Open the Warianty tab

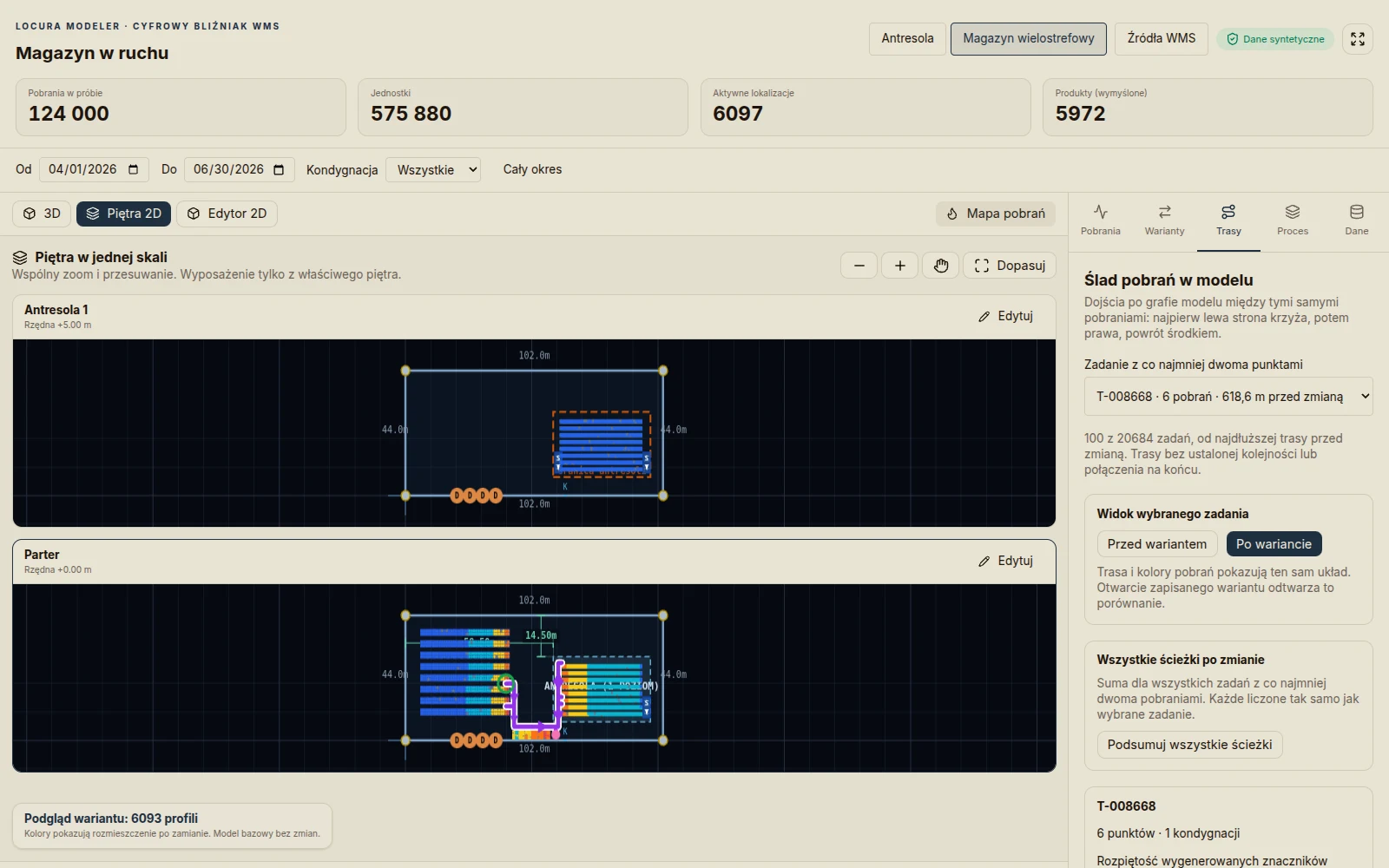pos(1164,220)
